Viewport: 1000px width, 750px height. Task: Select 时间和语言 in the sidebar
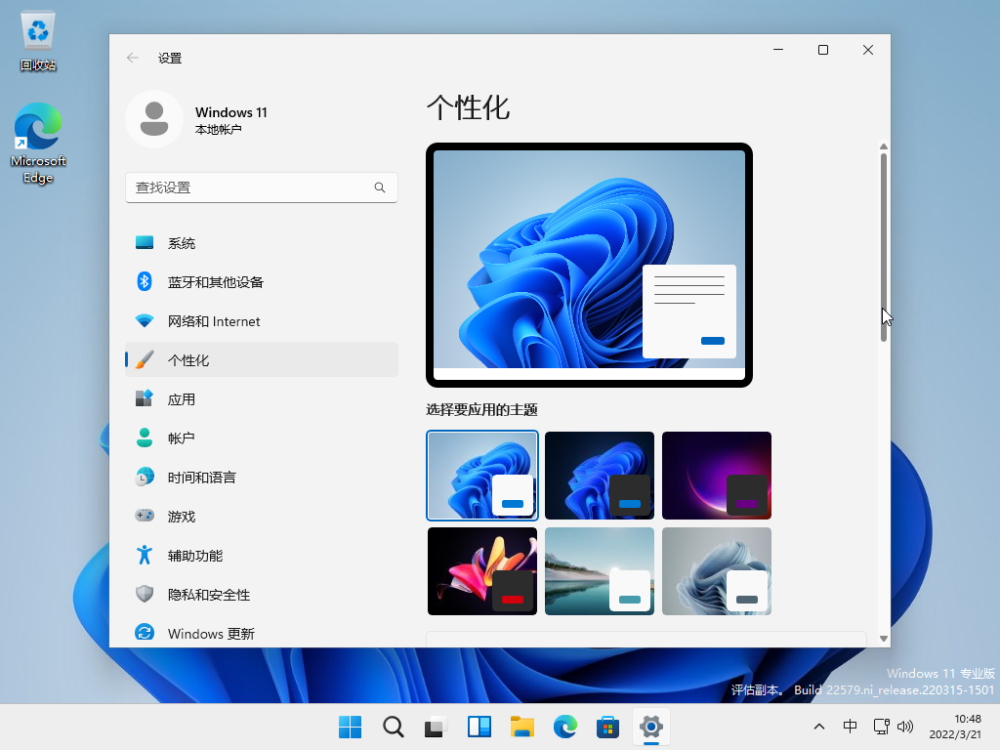[x=201, y=477]
